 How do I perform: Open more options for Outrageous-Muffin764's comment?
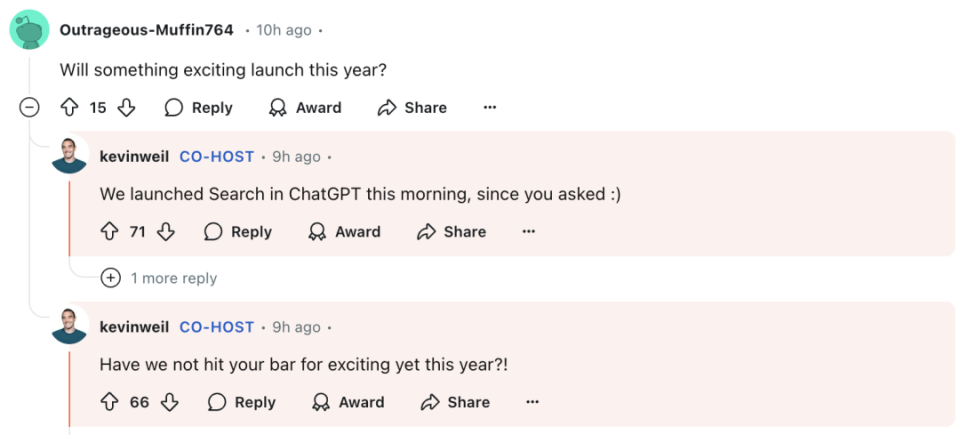tap(490, 108)
